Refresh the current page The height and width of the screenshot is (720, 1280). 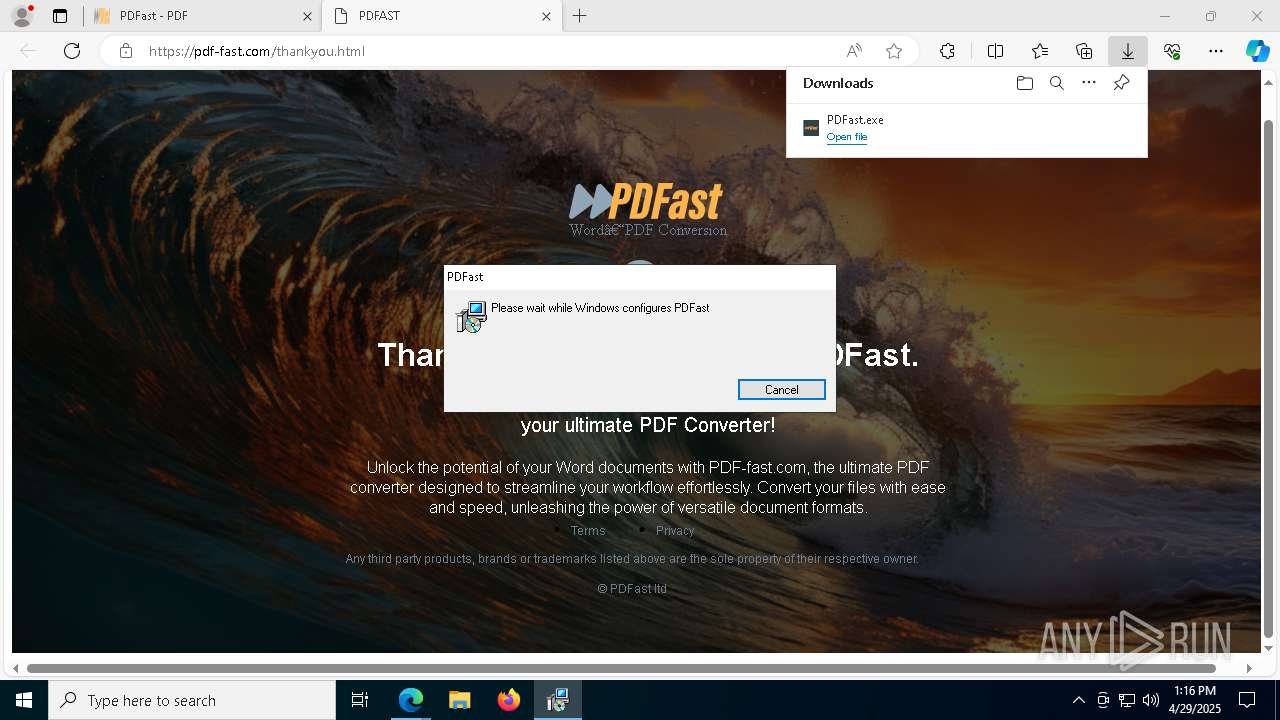coord(72,51)
